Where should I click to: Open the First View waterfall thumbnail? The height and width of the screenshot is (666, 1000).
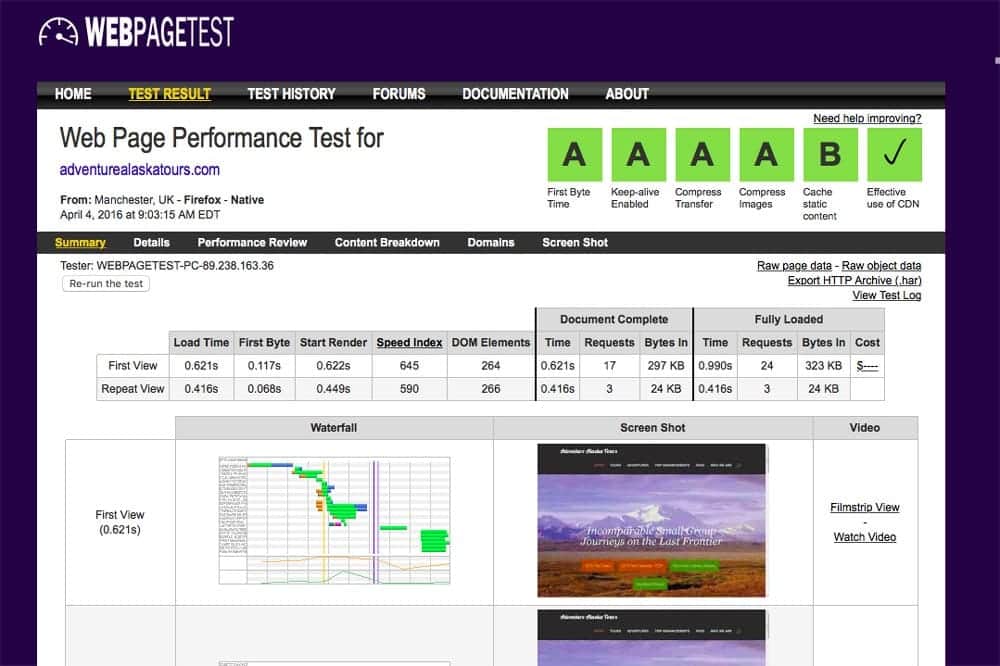[334, 521]
